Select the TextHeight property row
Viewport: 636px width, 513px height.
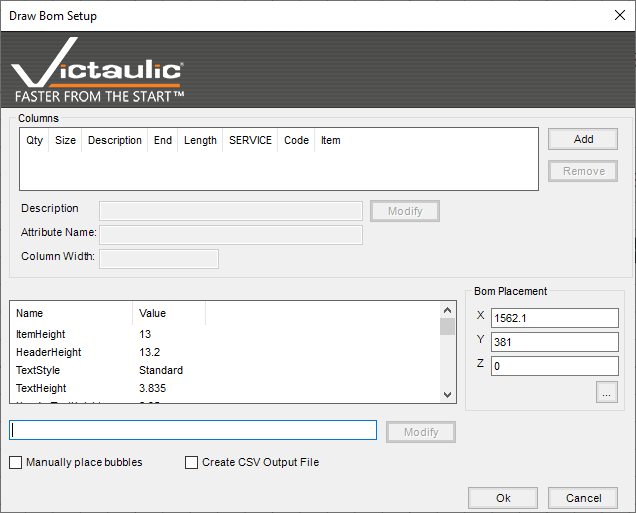click(225, 388)
